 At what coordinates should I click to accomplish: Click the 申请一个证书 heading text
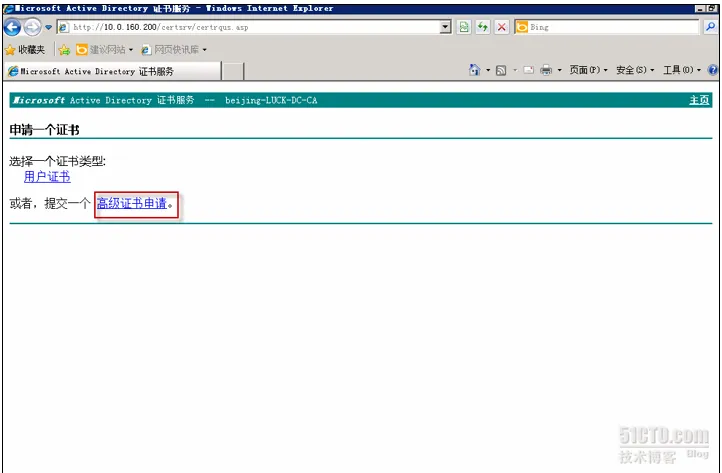tap(44, 130)
